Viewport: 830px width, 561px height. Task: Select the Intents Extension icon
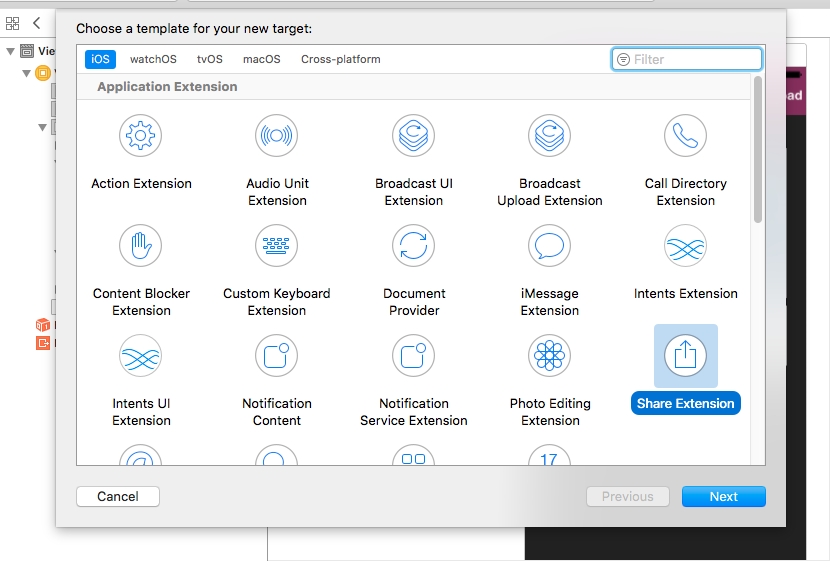coord(685,245)
